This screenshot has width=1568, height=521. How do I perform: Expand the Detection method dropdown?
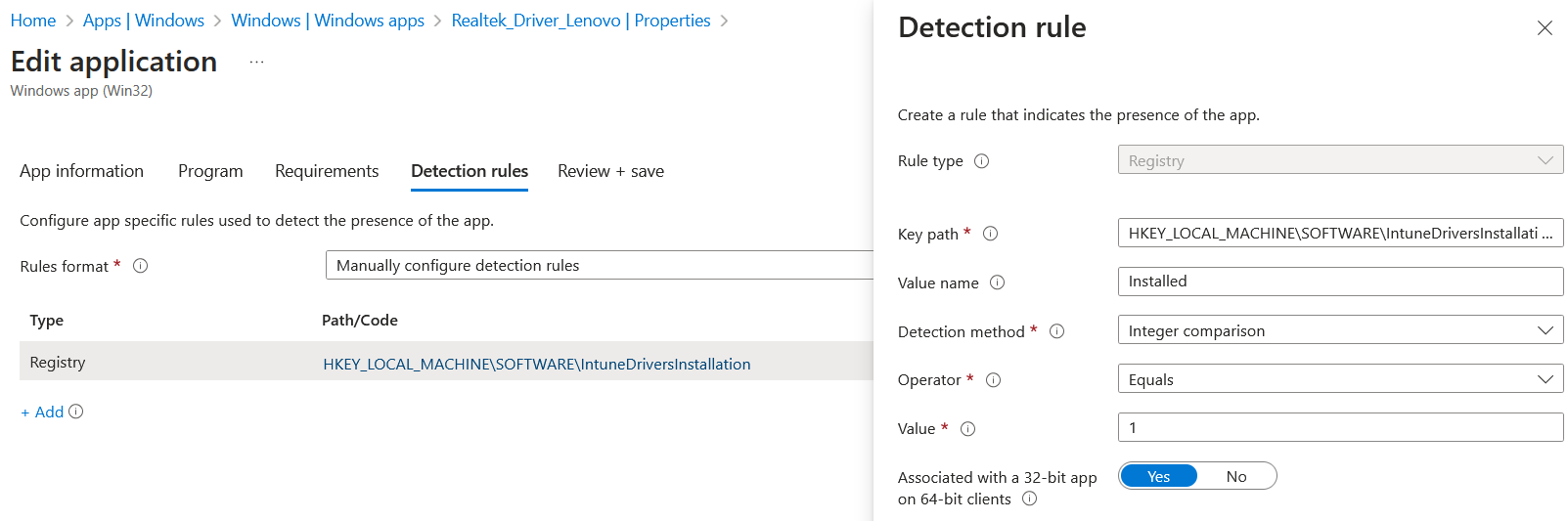coord(1340,330)
